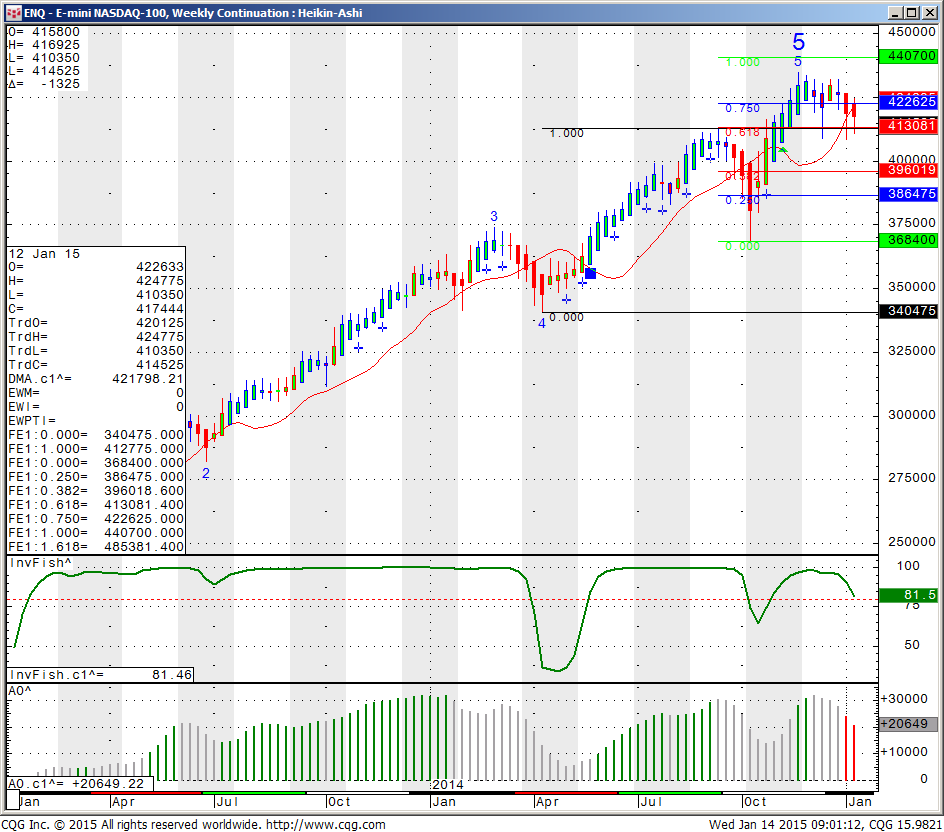Screen dimensions: 944x832
Task: Click the AO^ study label
Action: coord(19,690)
